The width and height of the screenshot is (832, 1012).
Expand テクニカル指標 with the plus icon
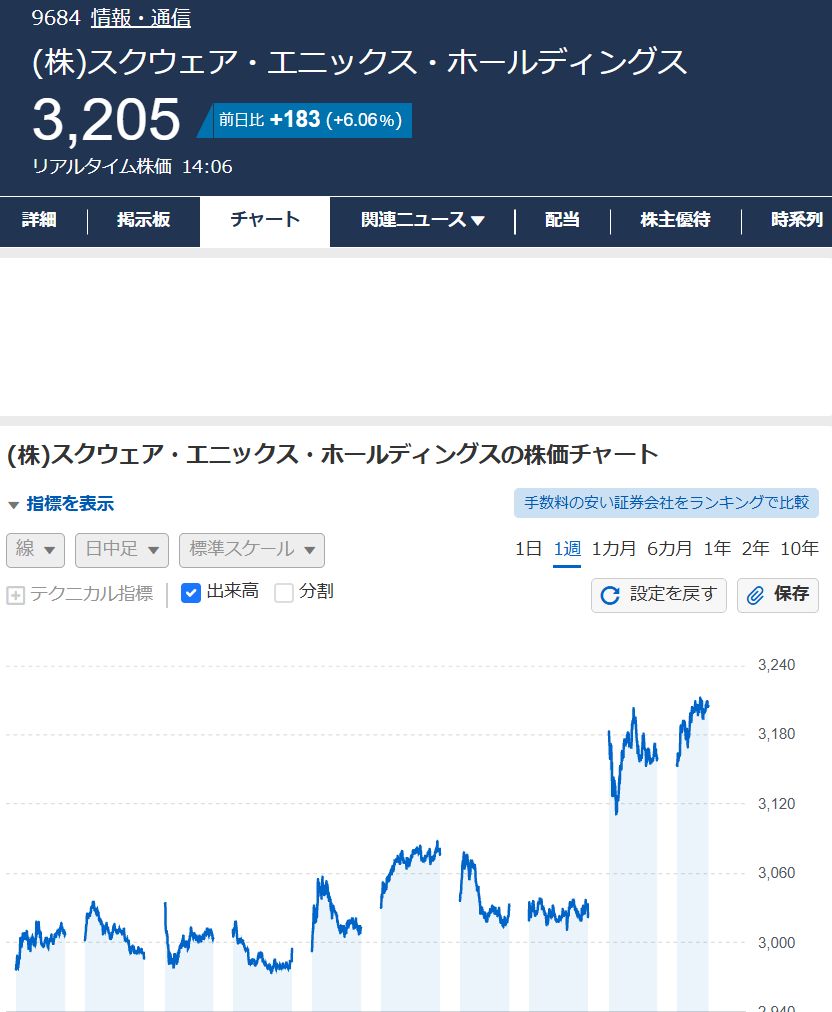coord(15,594)
